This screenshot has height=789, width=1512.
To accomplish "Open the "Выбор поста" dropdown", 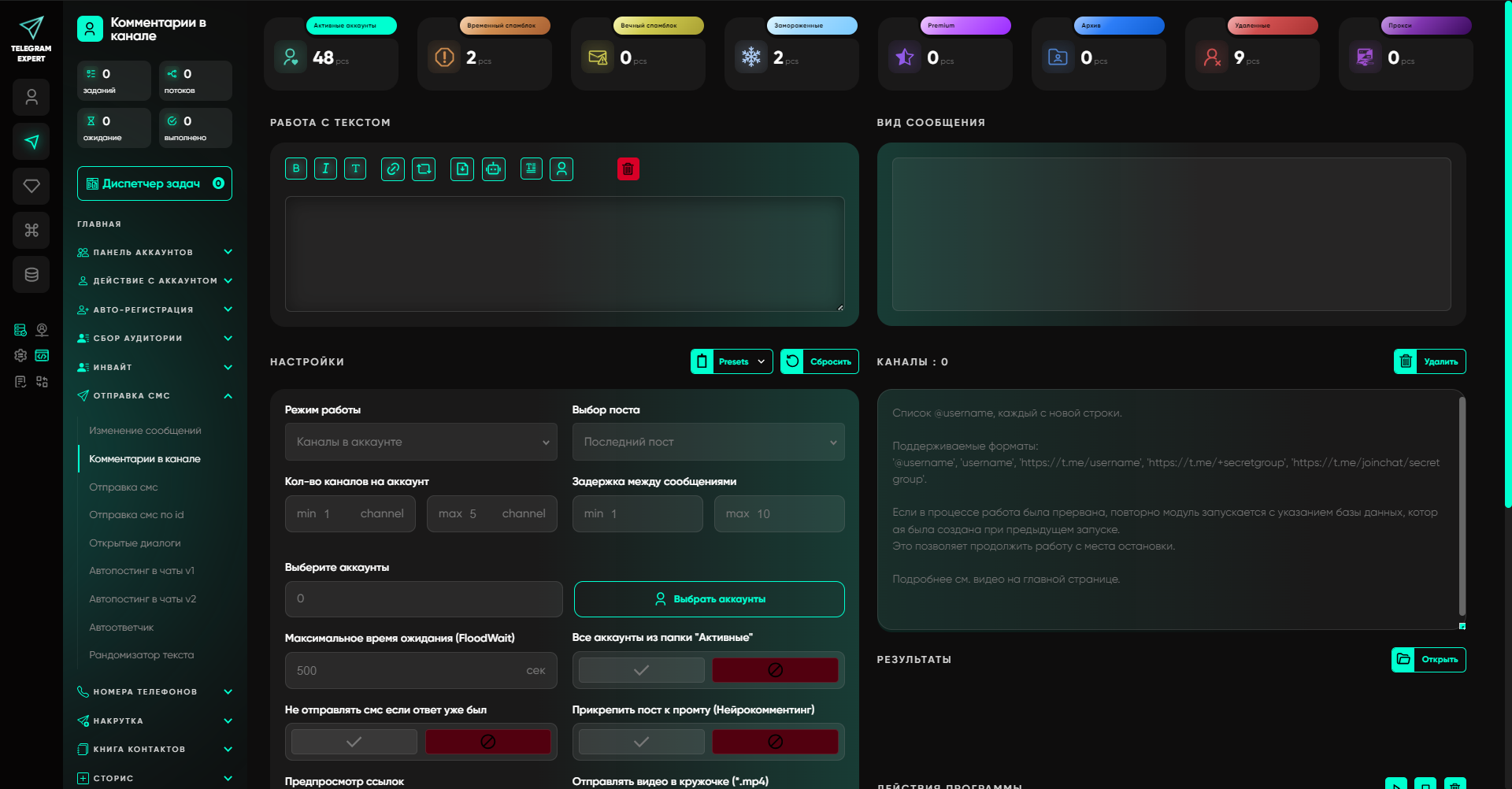I will (x=708, y=442).
